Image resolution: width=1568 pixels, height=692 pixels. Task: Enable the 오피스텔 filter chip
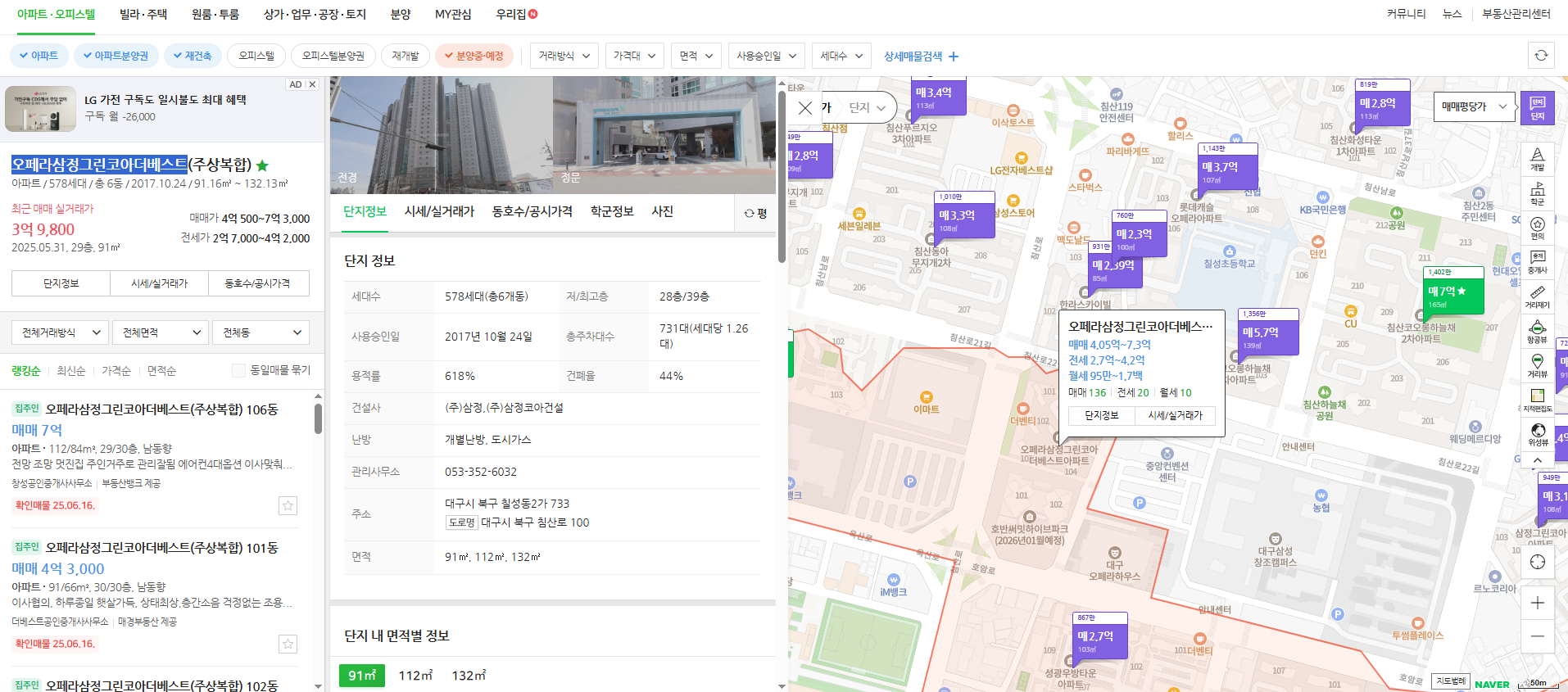click(x=256, y=56)
